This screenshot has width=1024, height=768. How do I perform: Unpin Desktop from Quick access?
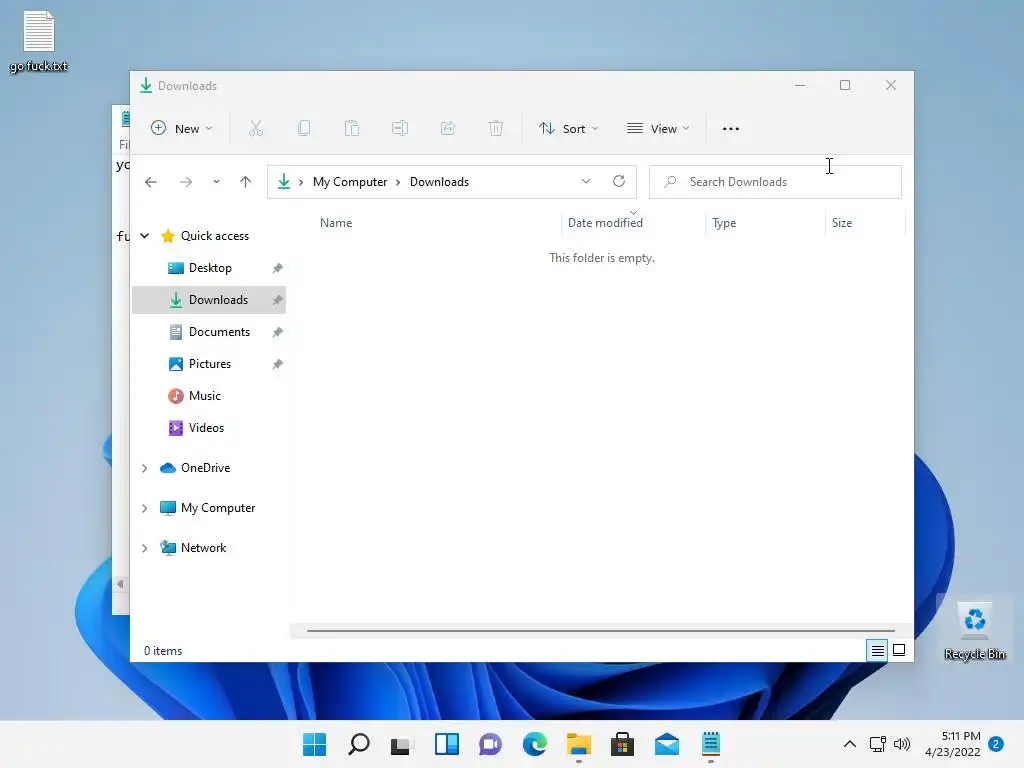pos(278,268)
